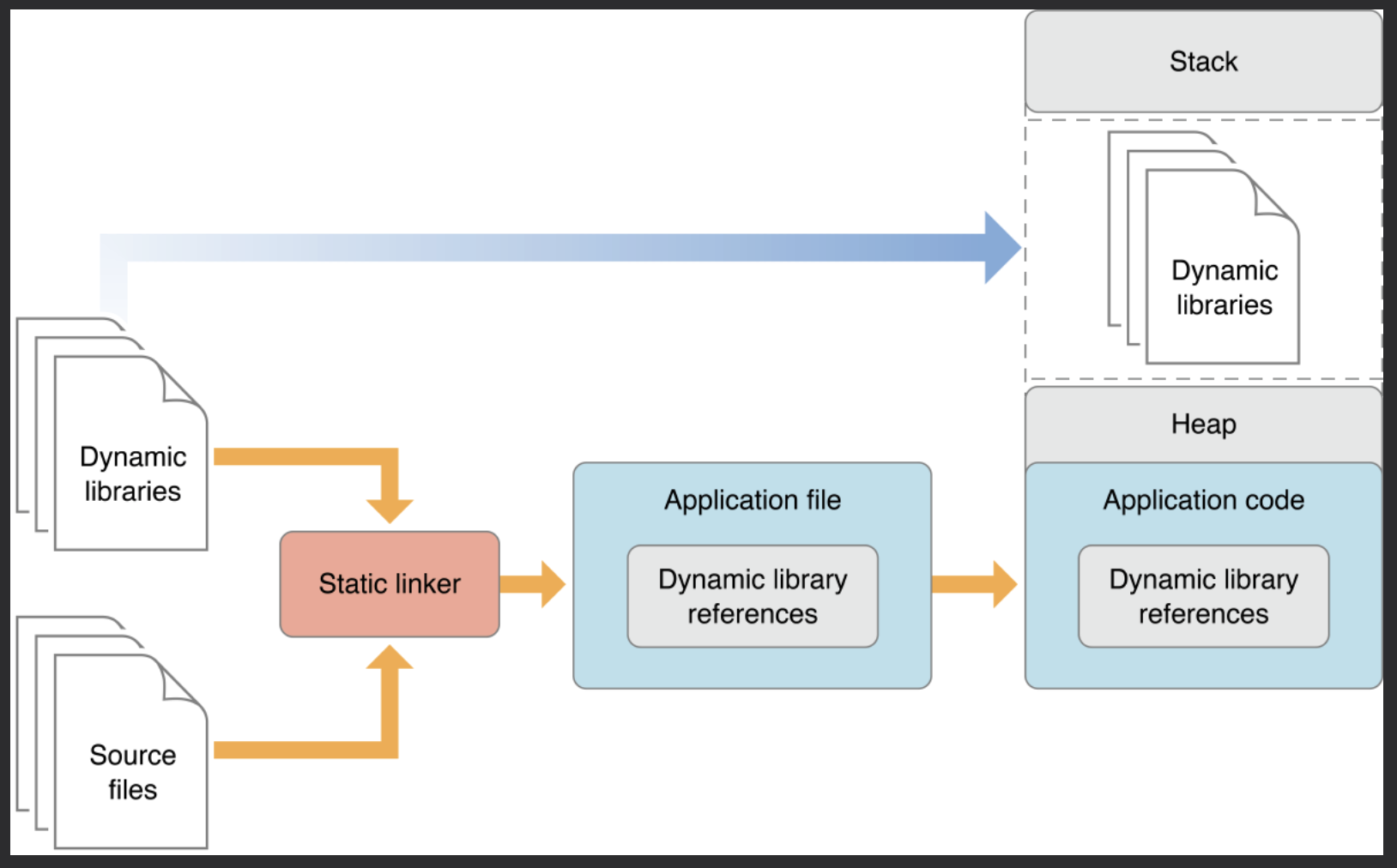Select Dynamic library references inside Application file
The width and height of the screenshot is (1397, 868).
(x=753, y=596)
